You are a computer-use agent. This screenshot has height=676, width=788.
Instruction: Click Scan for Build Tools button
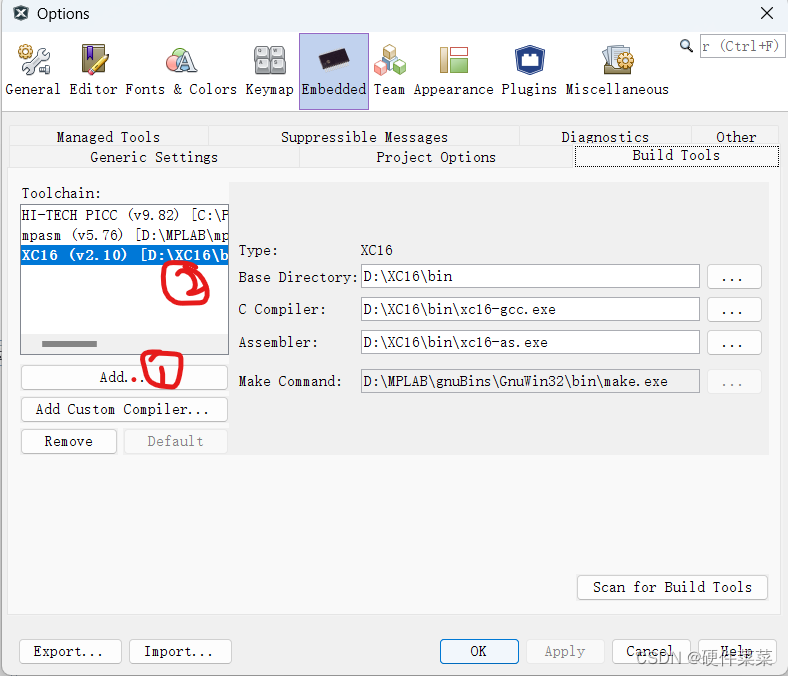[x=672, y=587]
